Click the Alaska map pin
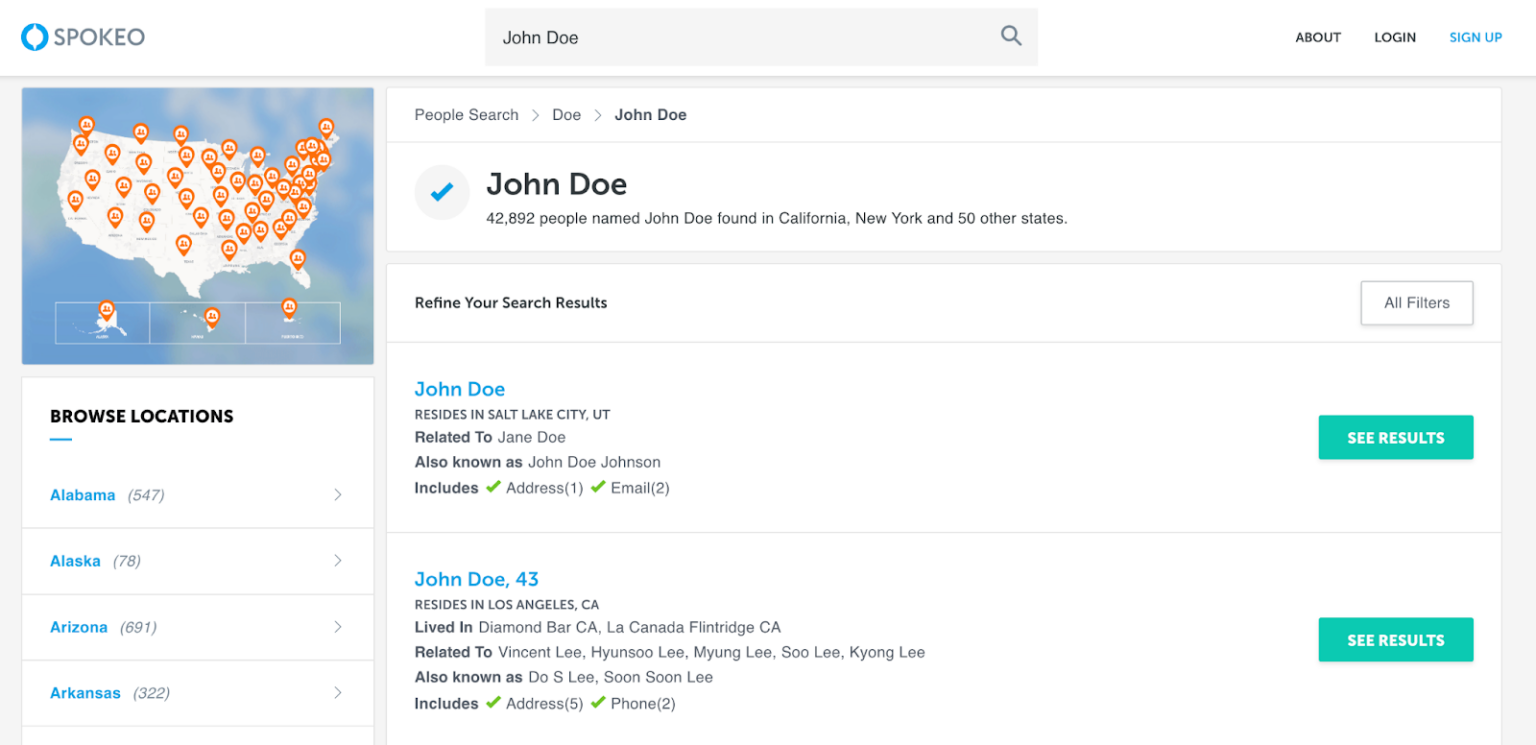1536x745 pixels. click(106, 310)
